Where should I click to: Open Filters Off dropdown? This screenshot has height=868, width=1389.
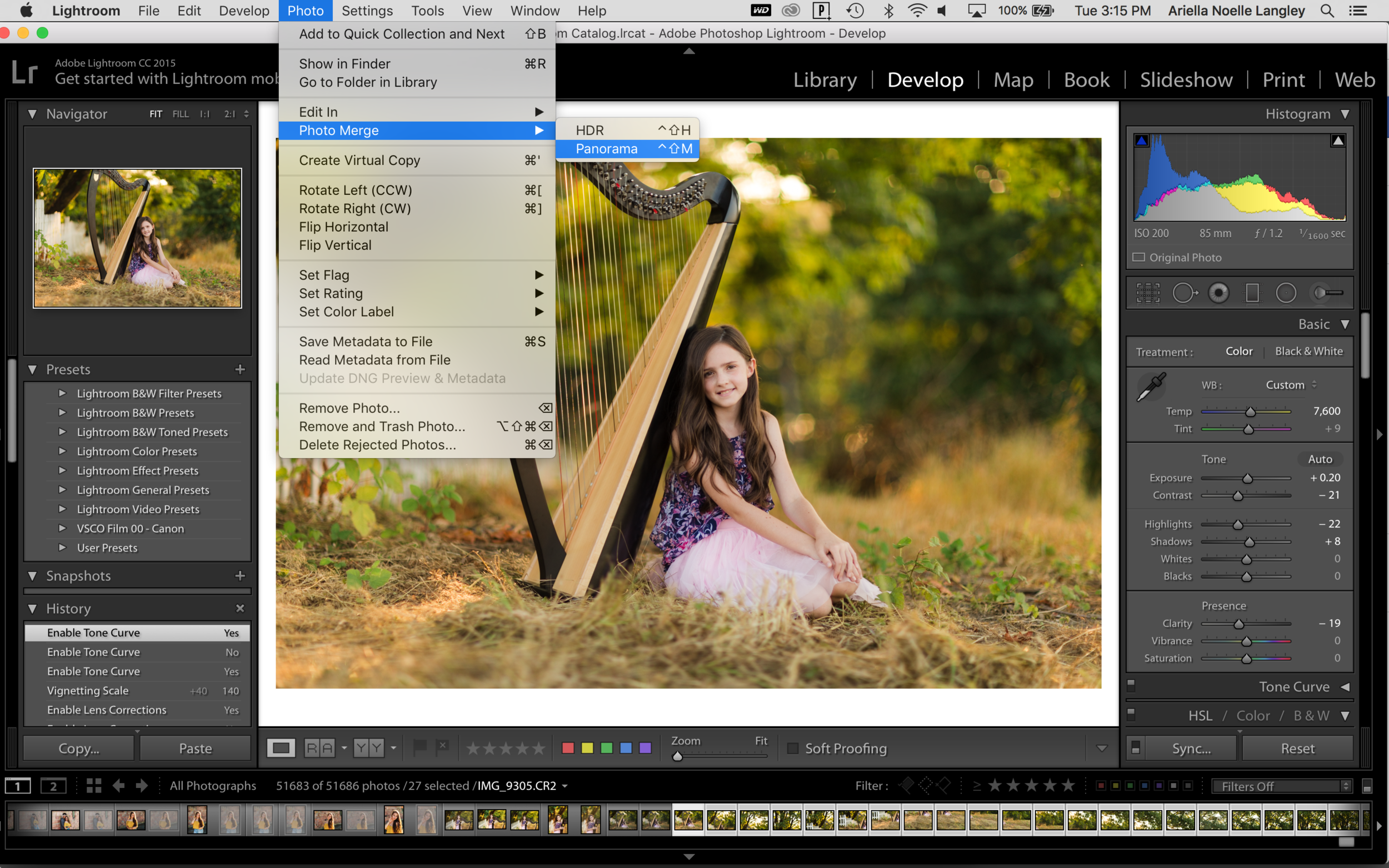coord(1282,786)
